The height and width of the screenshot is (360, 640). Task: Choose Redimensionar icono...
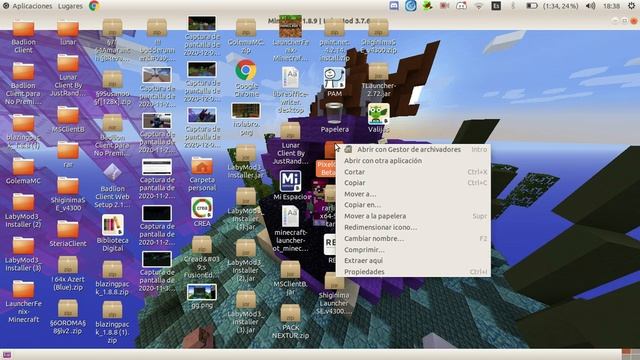[413, 227]
